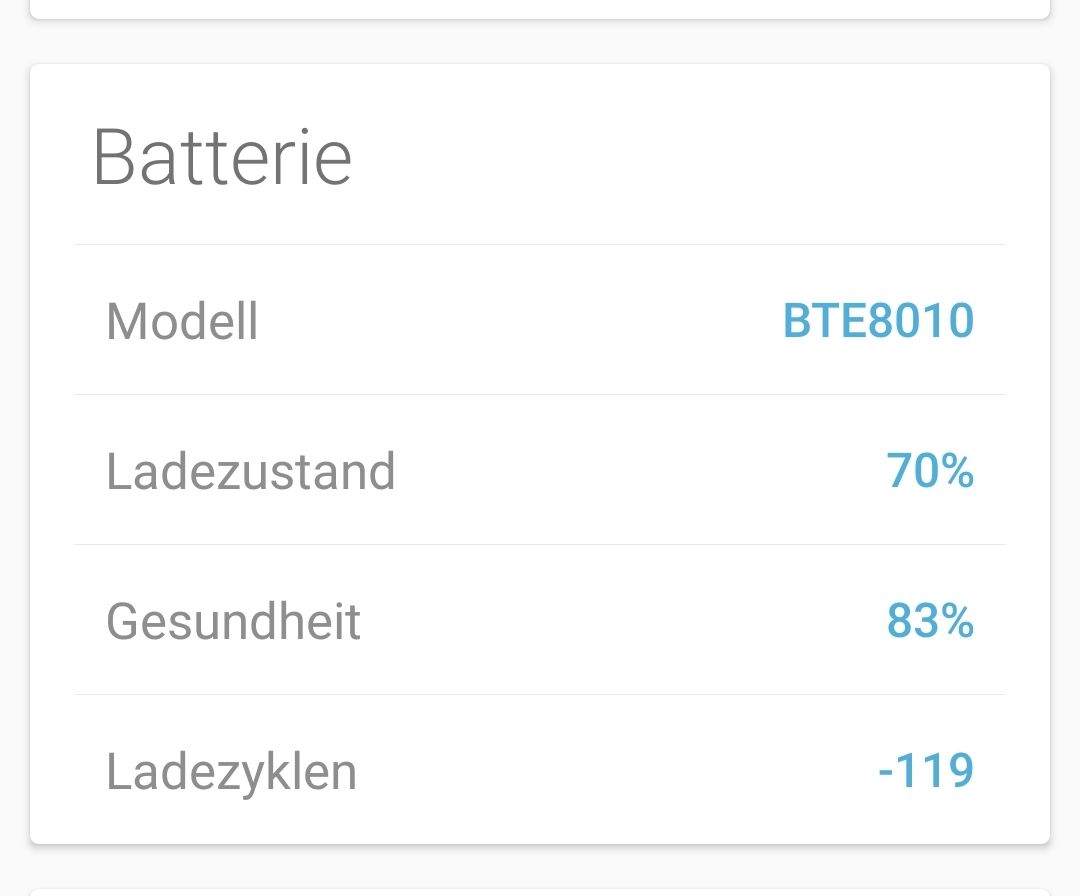1080x896 pixels.
Task: Select the Gesundheit label
Action: tap(233, 621)
